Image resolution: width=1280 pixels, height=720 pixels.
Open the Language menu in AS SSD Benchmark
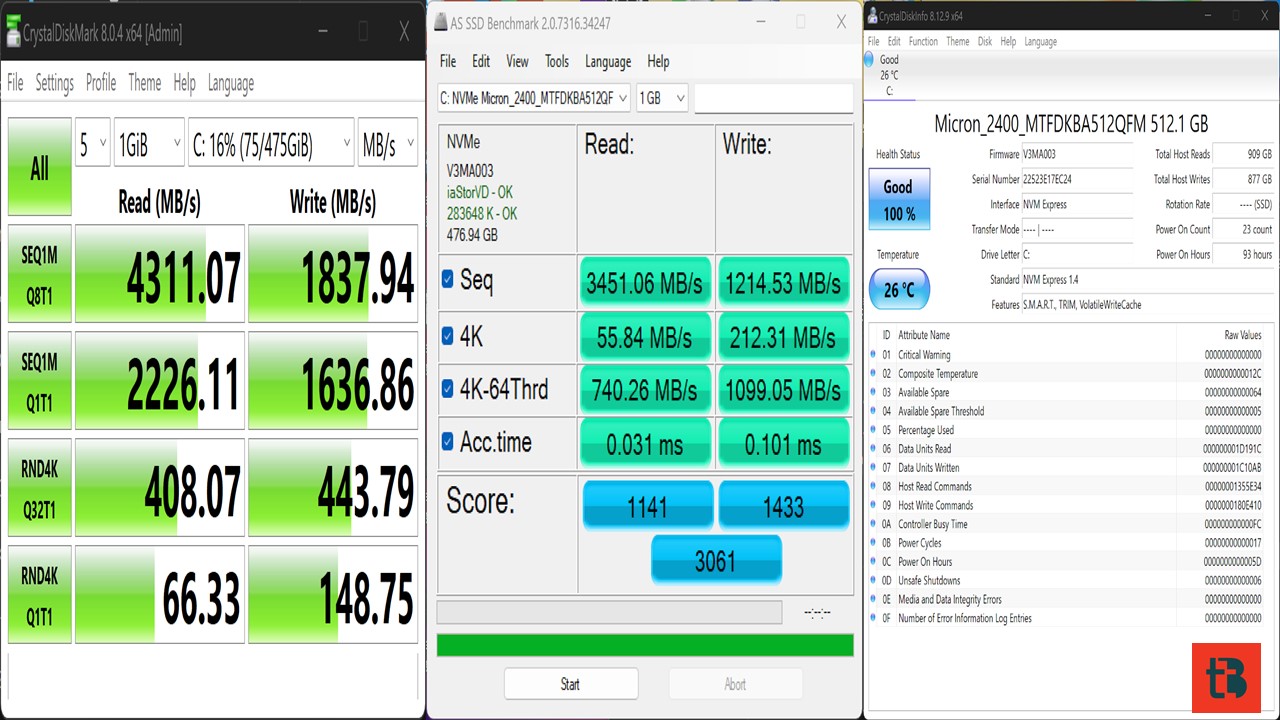pyautogui.click(x=608, y=62)
